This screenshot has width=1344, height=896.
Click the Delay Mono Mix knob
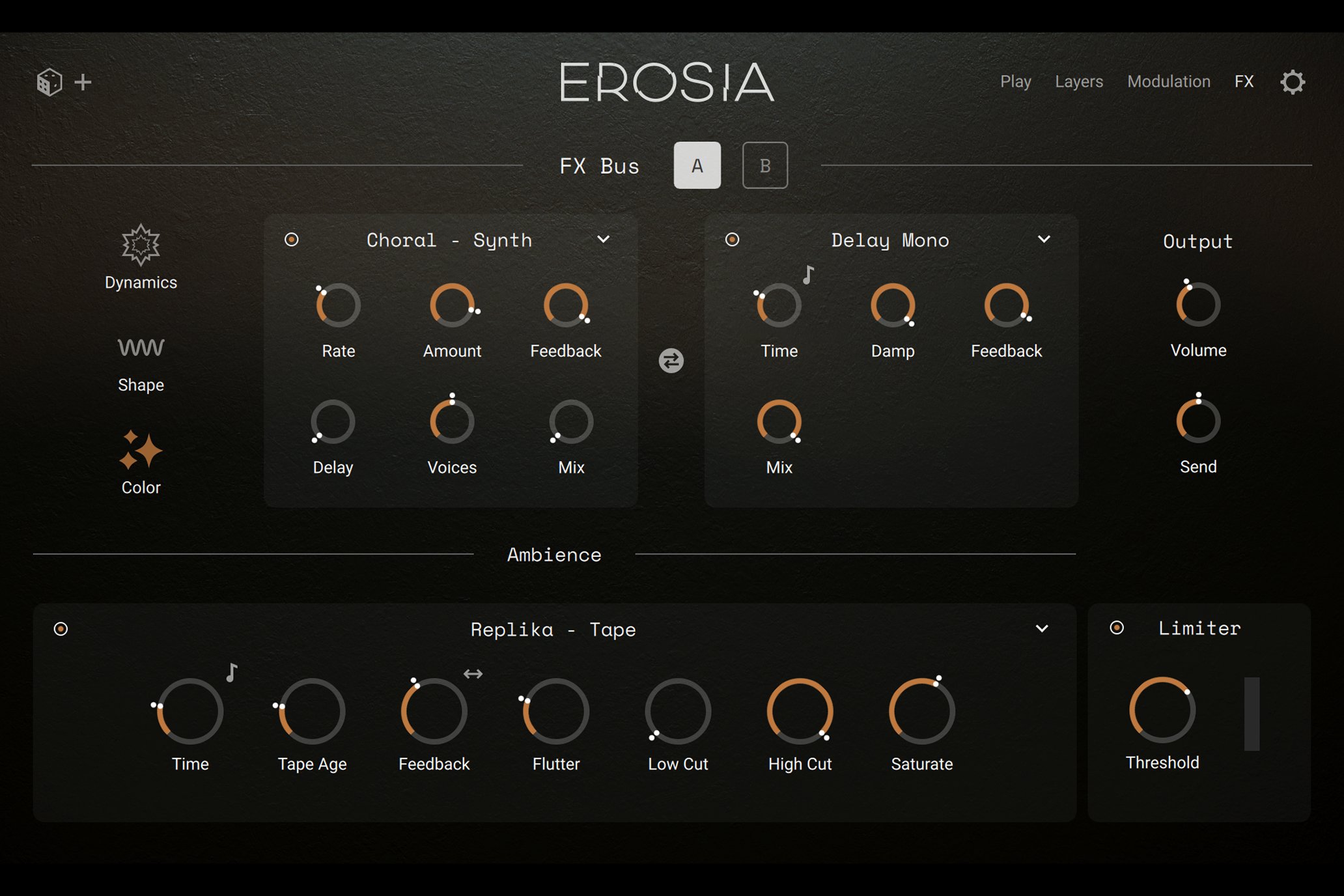coord(779,421)
